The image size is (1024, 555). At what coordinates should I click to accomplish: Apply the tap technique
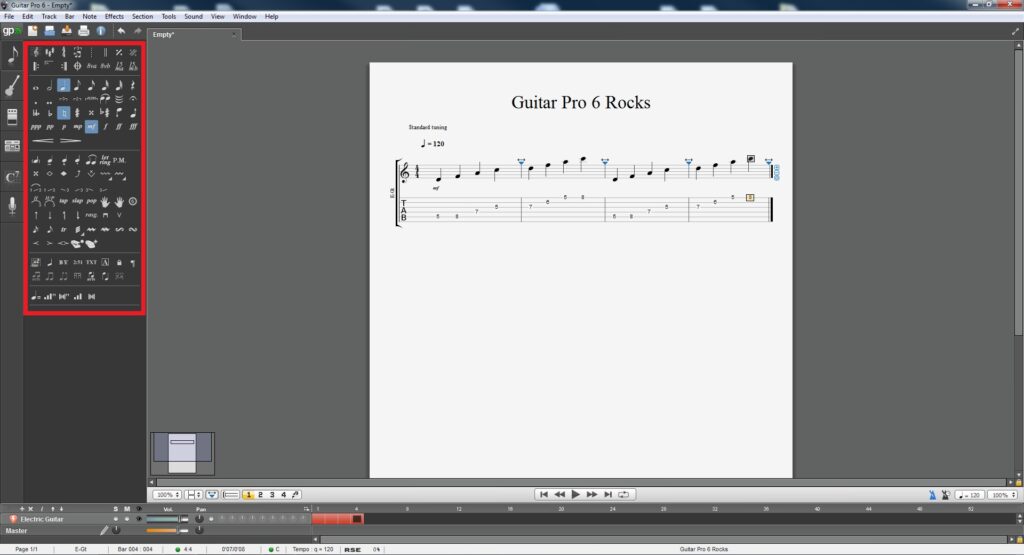[63, 201]
